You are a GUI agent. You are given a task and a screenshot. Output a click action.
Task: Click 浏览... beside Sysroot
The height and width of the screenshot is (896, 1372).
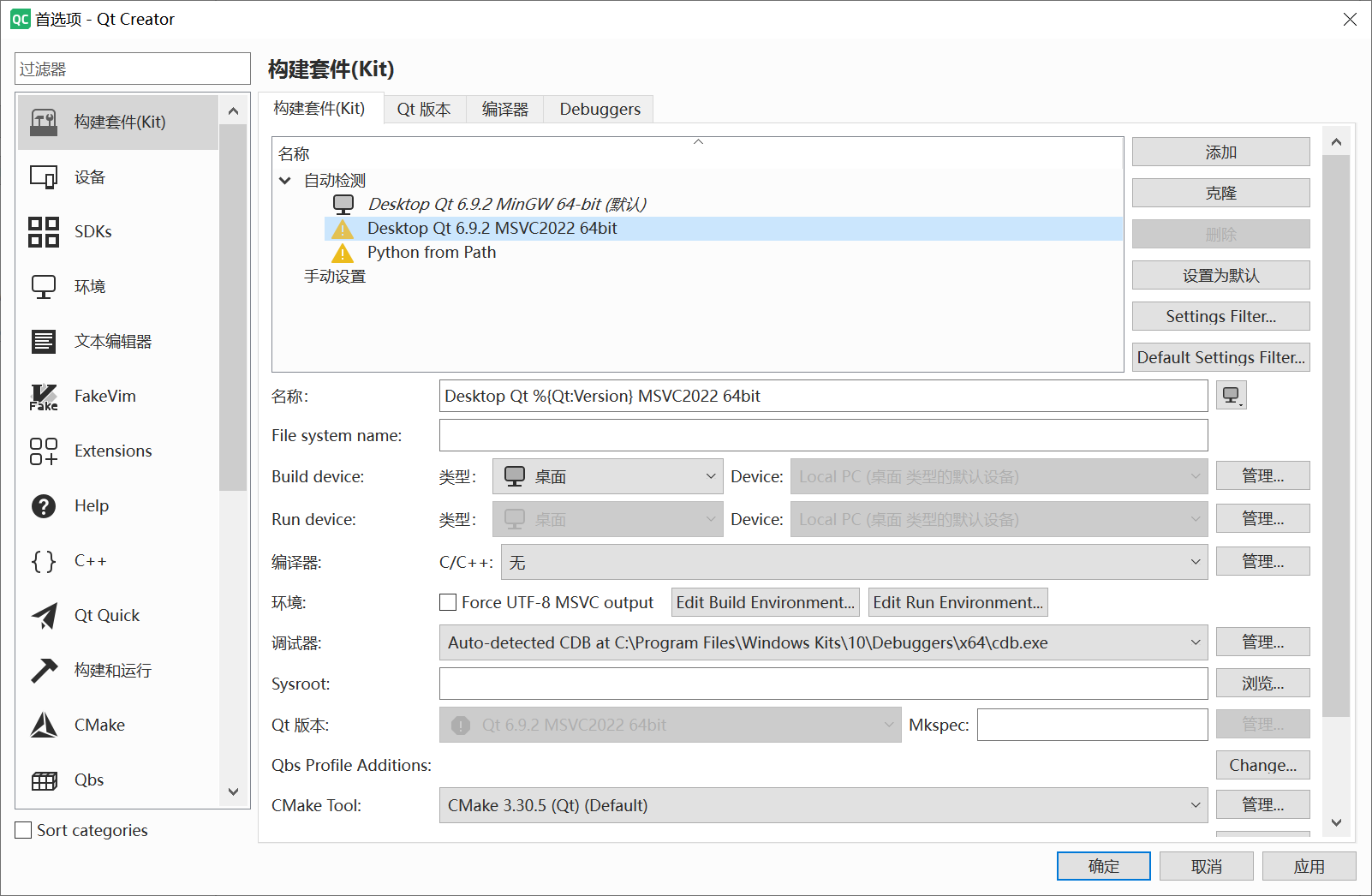point(1263,683)
